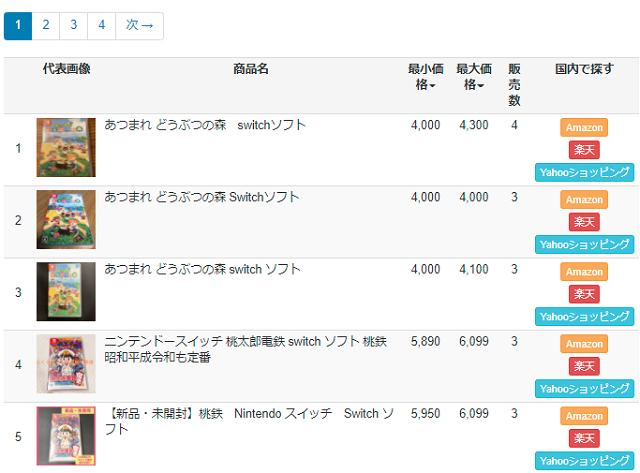Open Amazon button for row 1 item
The width and height of the screenshot is (640, 473).
tap(584, 128)
